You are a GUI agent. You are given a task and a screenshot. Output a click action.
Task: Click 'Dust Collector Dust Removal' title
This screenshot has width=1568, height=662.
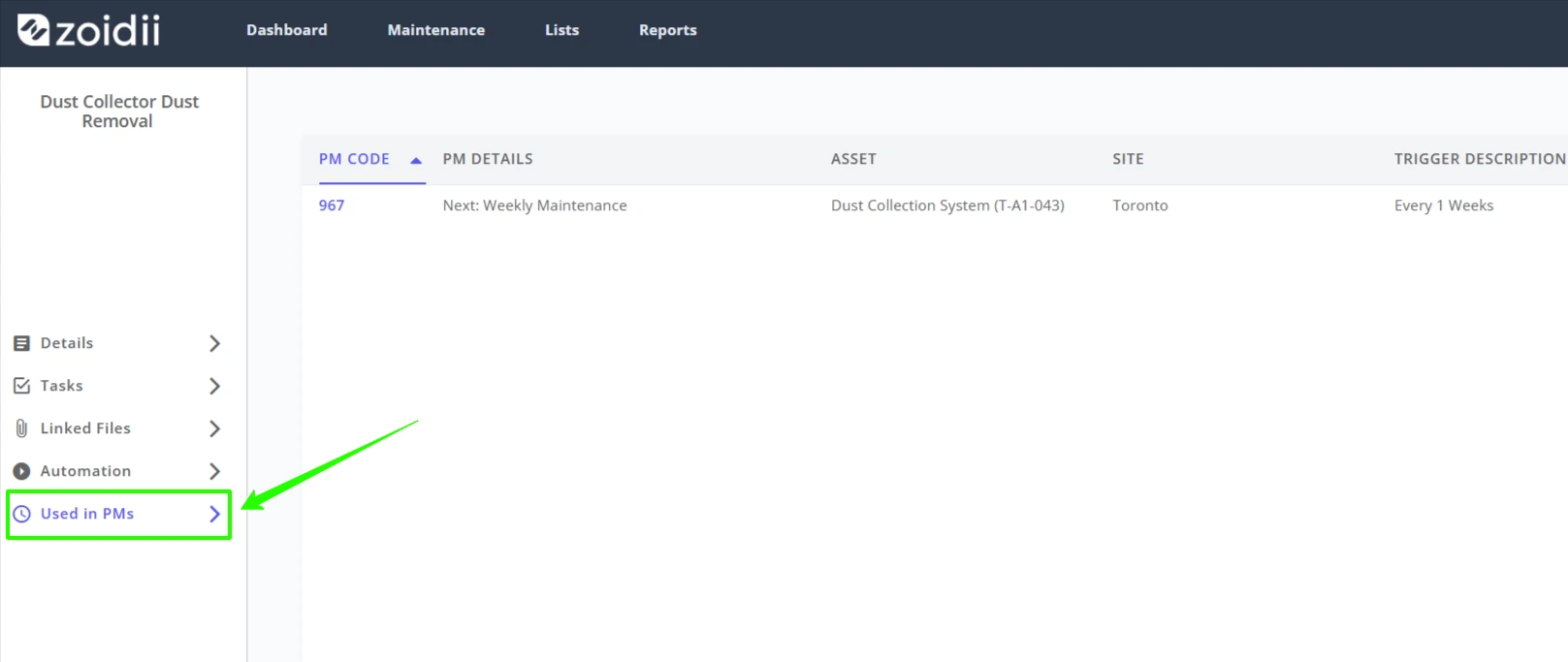coord(118,111)
